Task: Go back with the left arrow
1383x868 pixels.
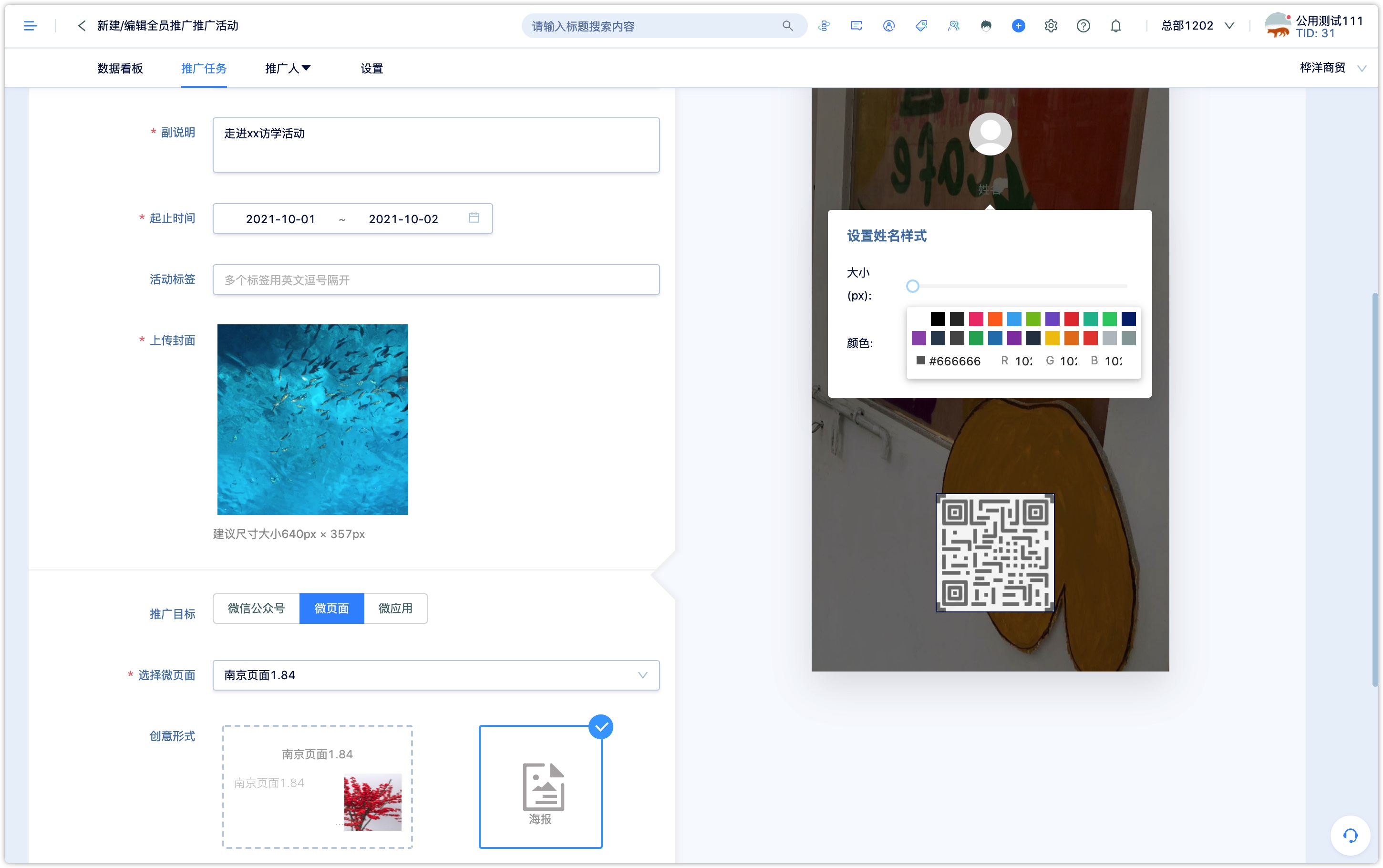Action: coord(82,26)
